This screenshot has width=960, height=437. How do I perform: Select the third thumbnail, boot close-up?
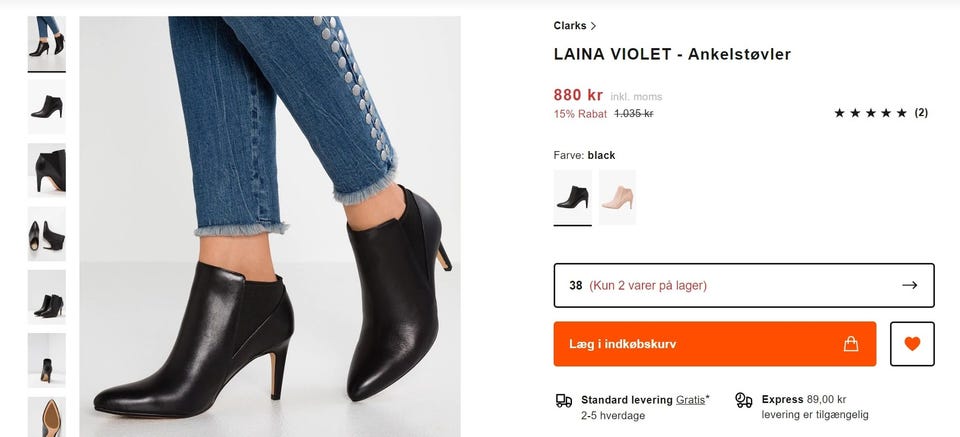46,170
